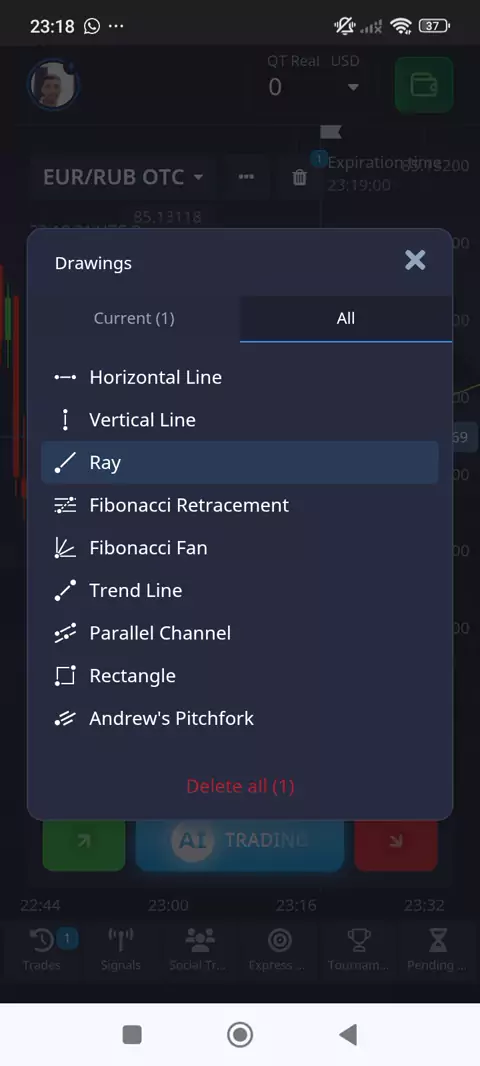Open the green wallet deposit button

point(424,85)
